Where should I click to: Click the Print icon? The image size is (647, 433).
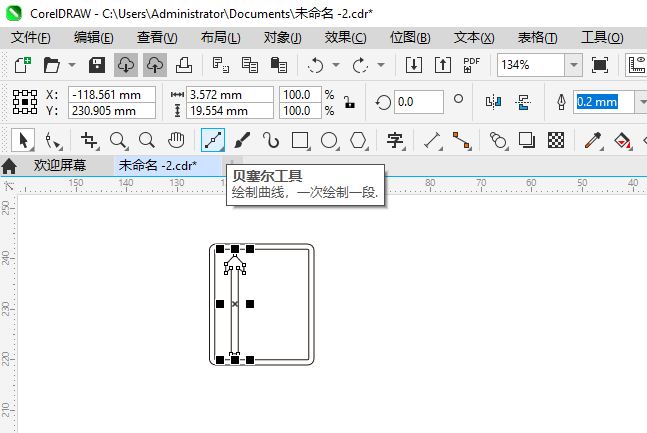[x=184, y=65]
